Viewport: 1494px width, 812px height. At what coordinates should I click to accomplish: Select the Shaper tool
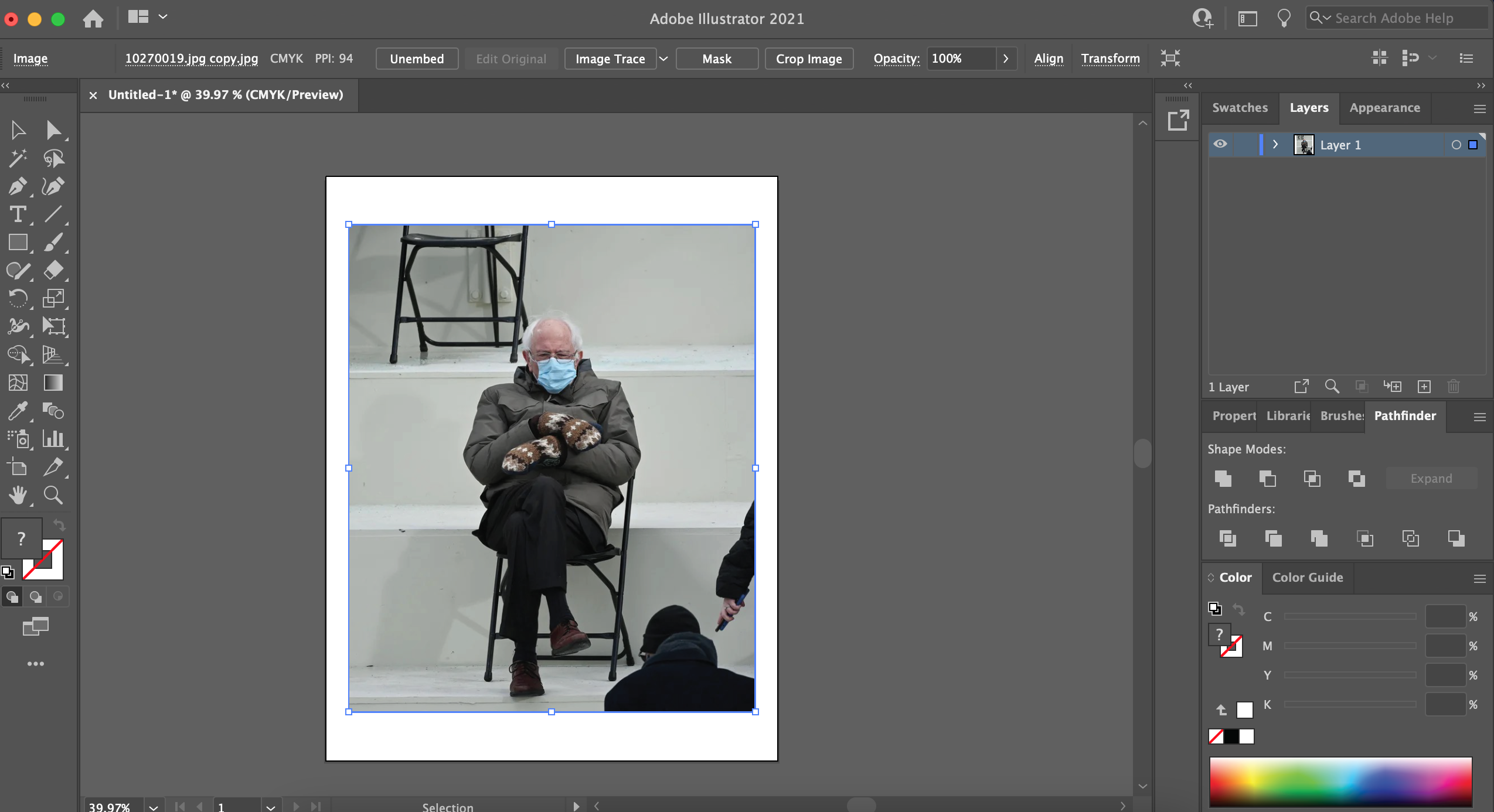(18, 271)
